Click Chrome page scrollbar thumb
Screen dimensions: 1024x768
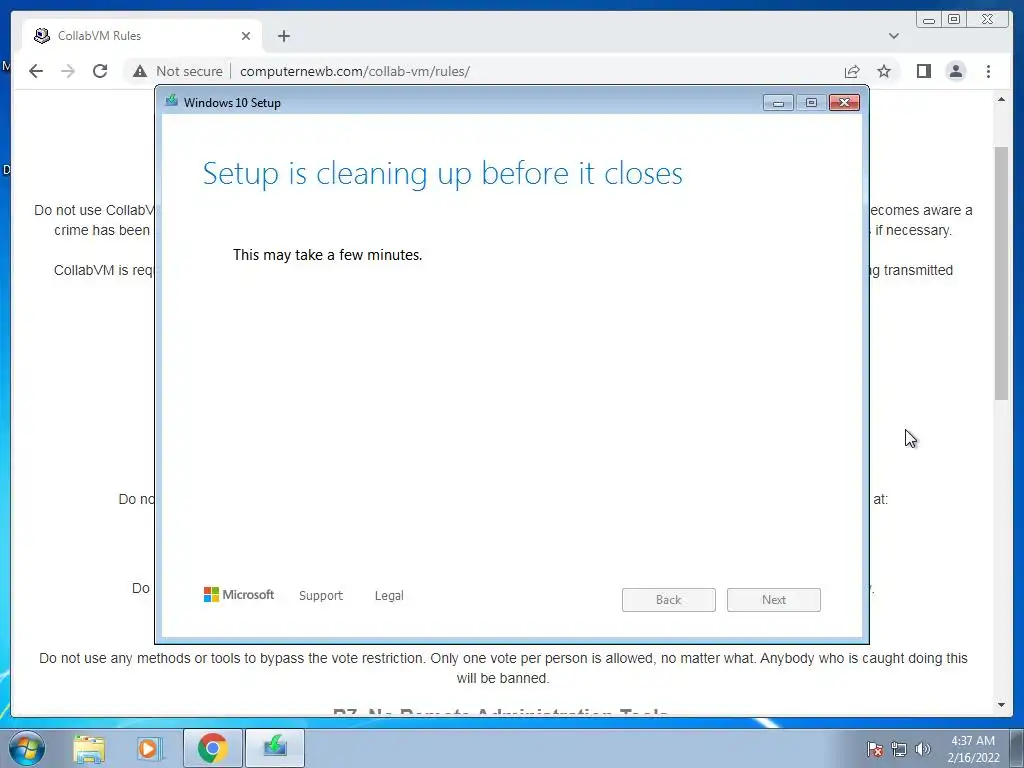tap(1001, 273)
